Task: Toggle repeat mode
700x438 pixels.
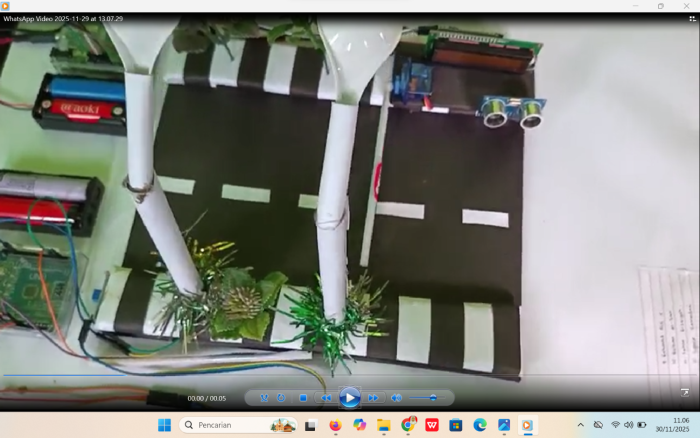Action: [x=281, y=398]
